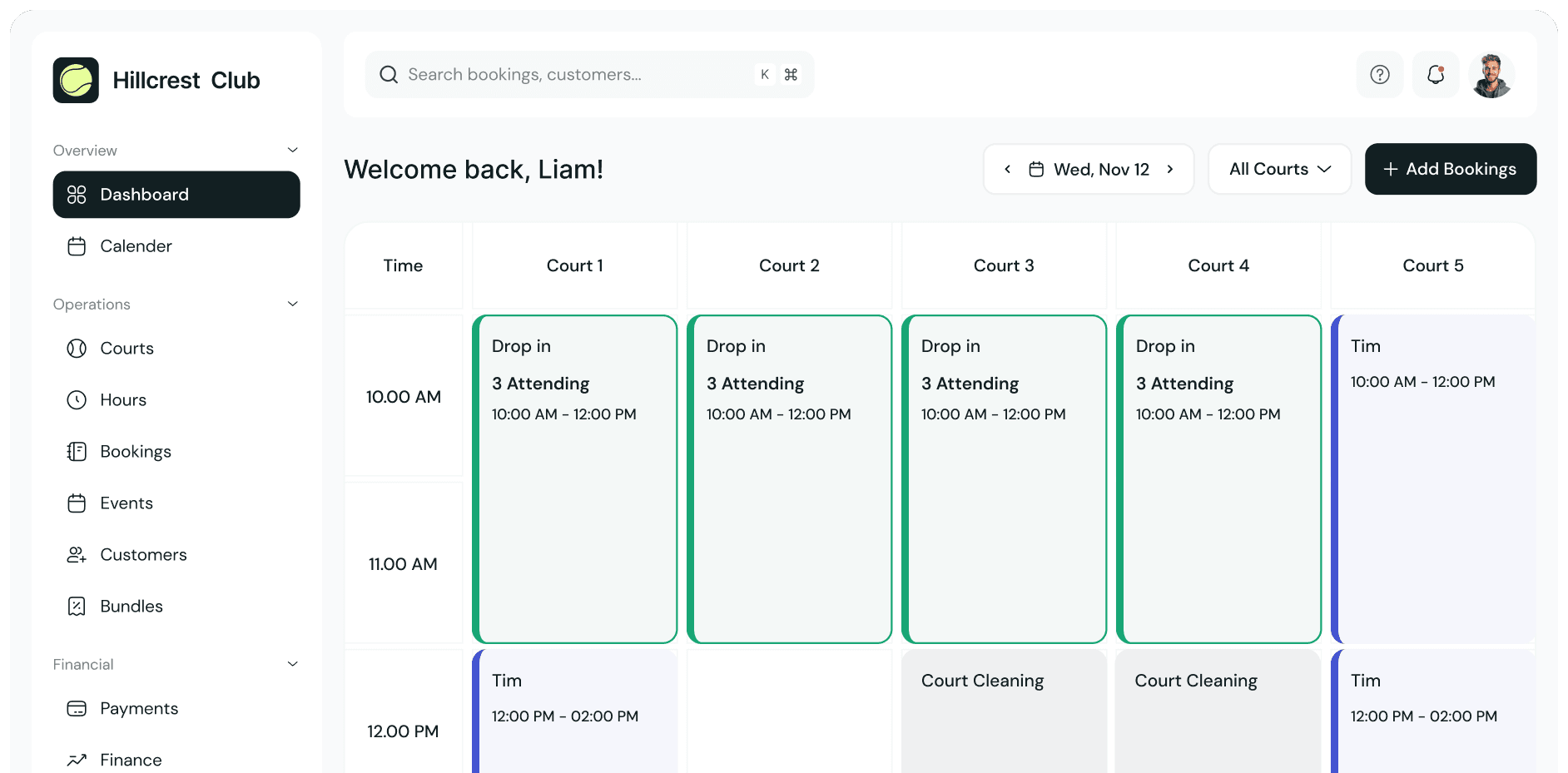This screenshot has width=1568, height=773.
Task: Select Dashboard in the sidebar
Action: pyautogui.click(x=144, y=195)
